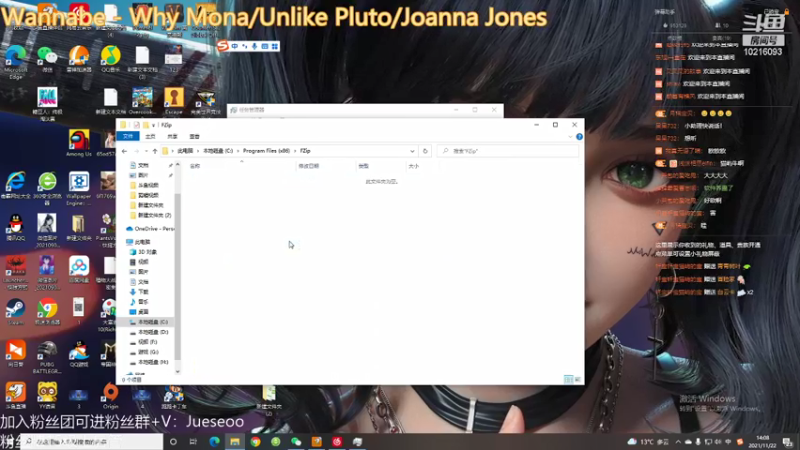This screenshot has height=450, width=800.
Task: Open Edge from the taskbar
Action: 214,442
